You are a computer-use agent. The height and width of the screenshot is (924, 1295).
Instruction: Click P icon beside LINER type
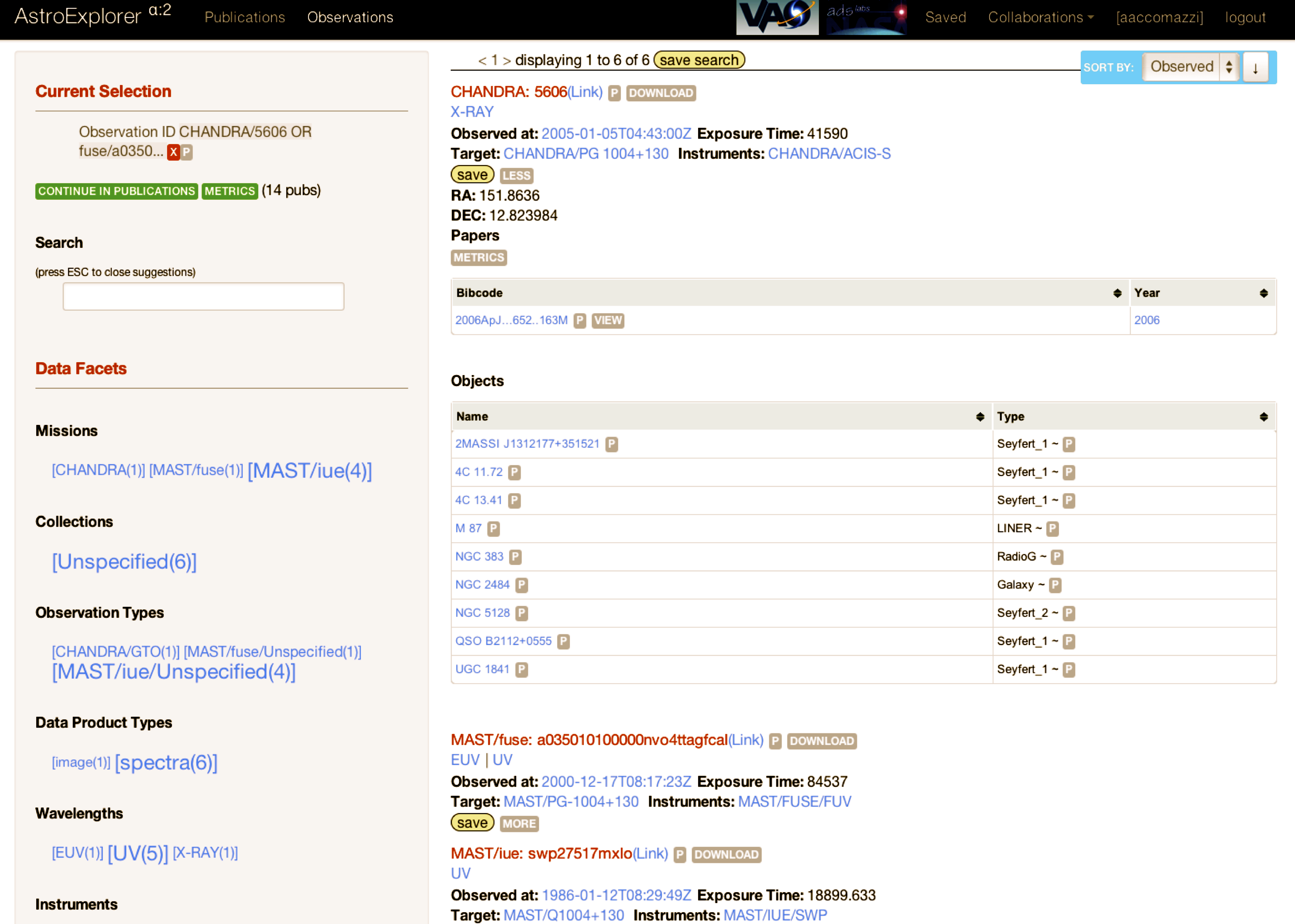pyautogui.click(x=1052, y=529)
